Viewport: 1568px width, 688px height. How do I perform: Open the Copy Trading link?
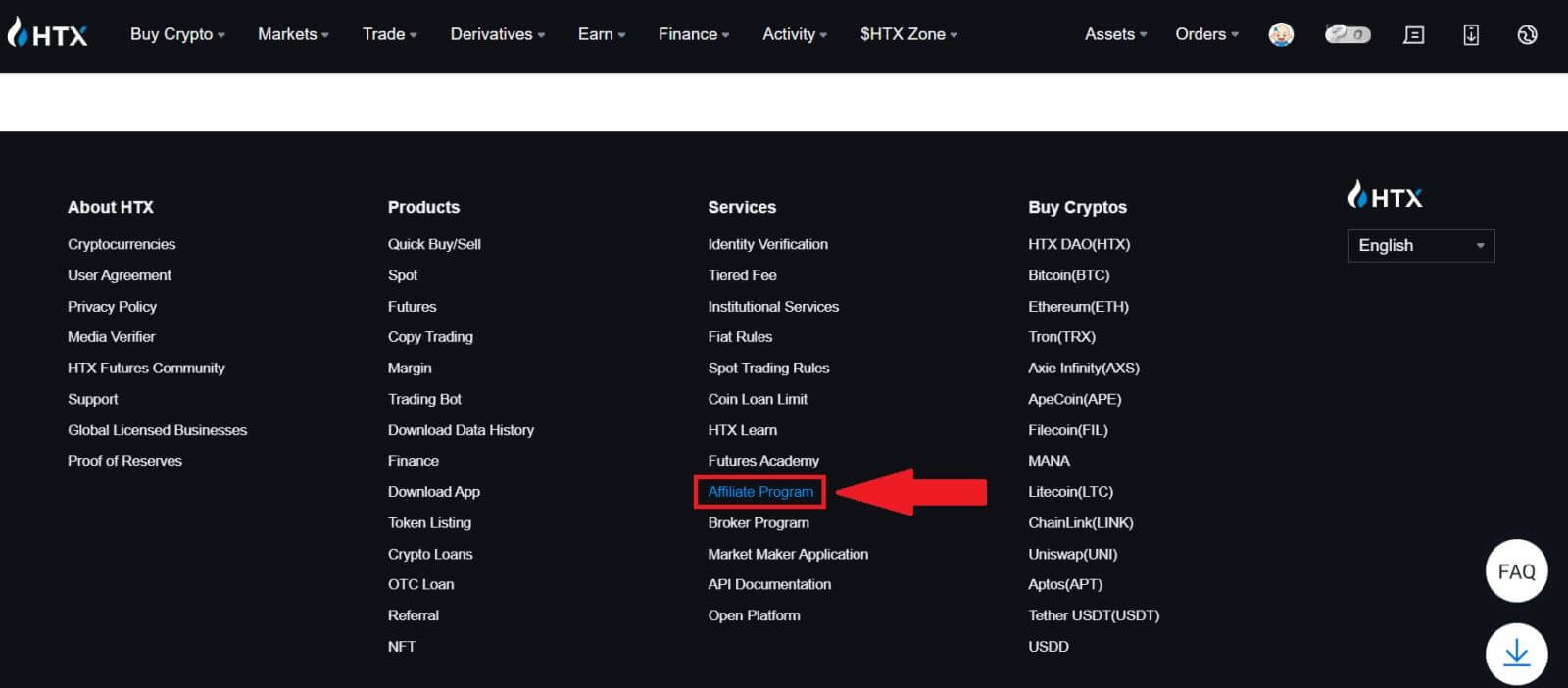(x=430, y=337)
